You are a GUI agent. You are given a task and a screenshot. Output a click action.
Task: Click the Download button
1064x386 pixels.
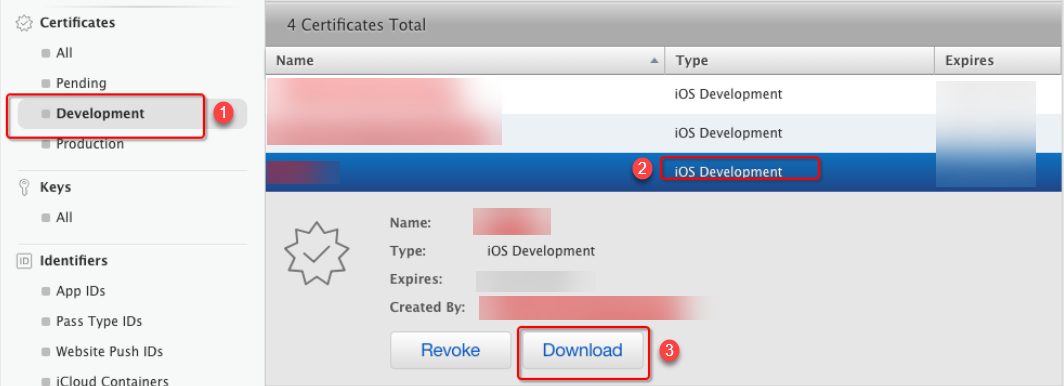coord(582,350)
